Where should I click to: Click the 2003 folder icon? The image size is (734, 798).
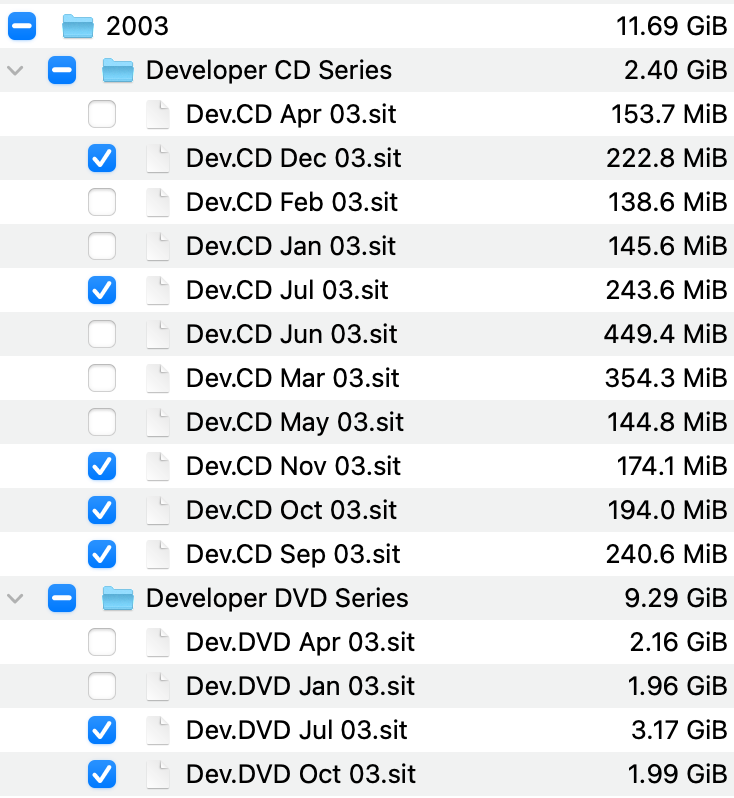pyautogui.click(x=77, y=26)
